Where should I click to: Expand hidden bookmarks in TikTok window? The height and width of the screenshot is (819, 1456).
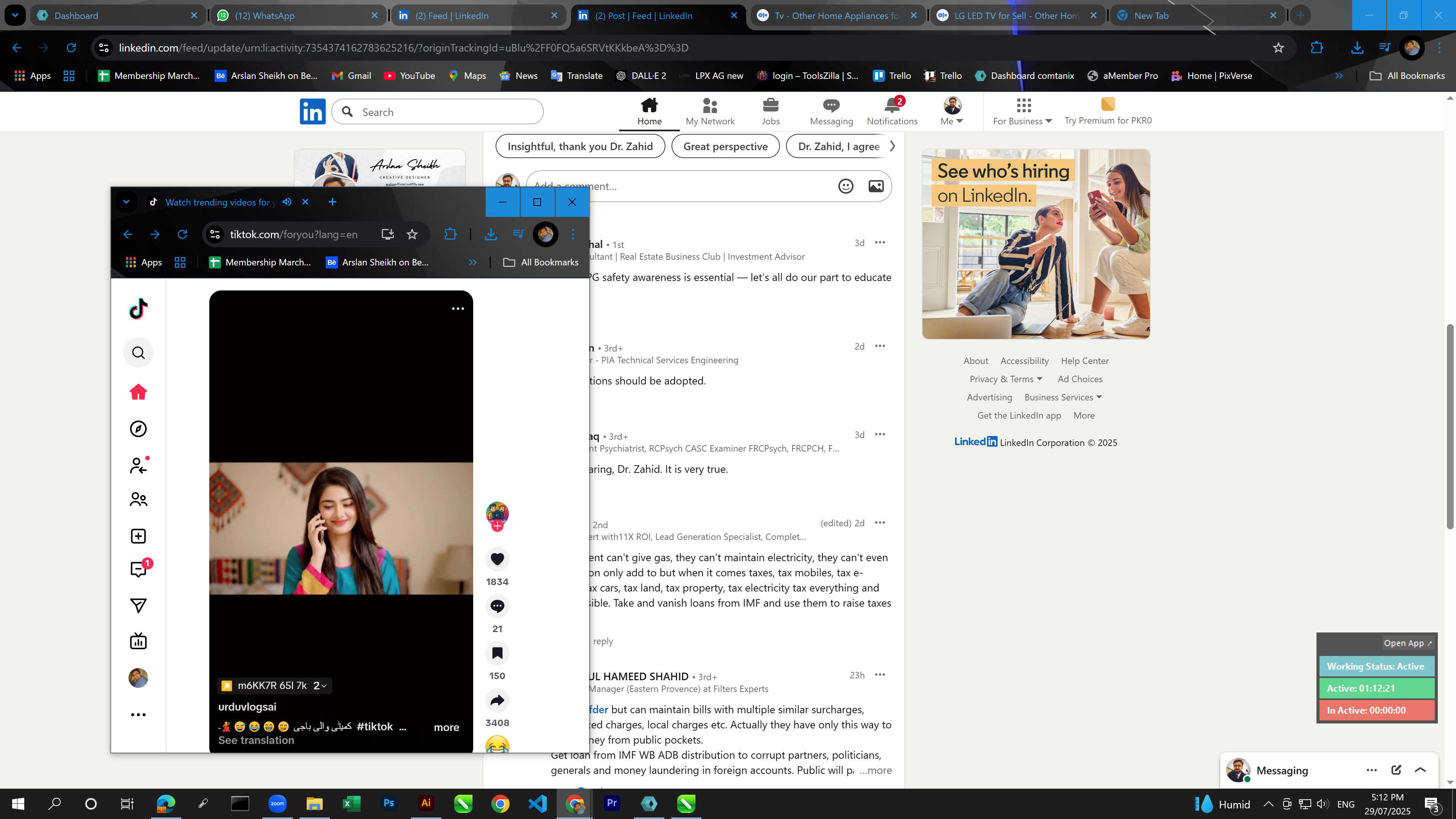(472, 262)
